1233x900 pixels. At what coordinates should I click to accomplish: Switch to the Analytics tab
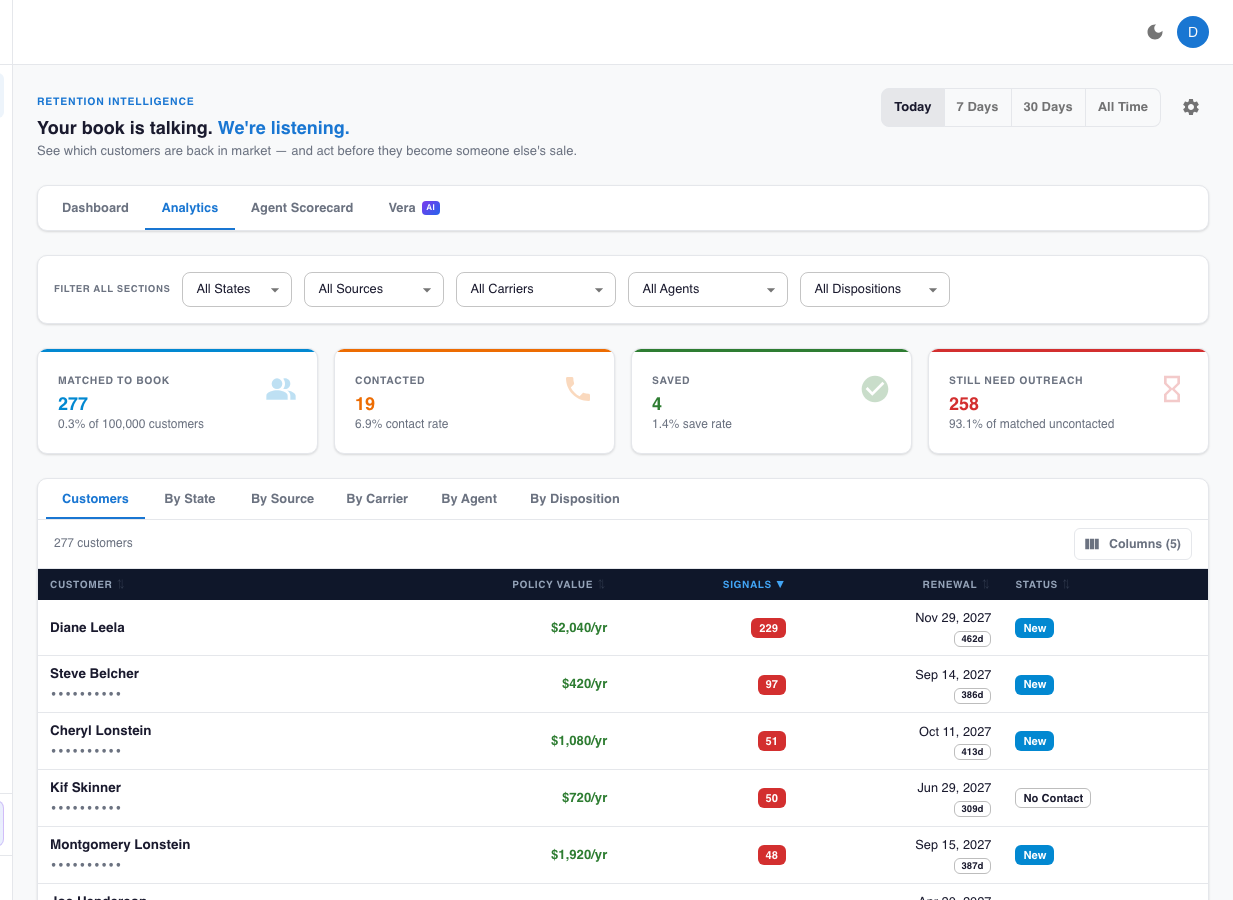pos(190,208)
